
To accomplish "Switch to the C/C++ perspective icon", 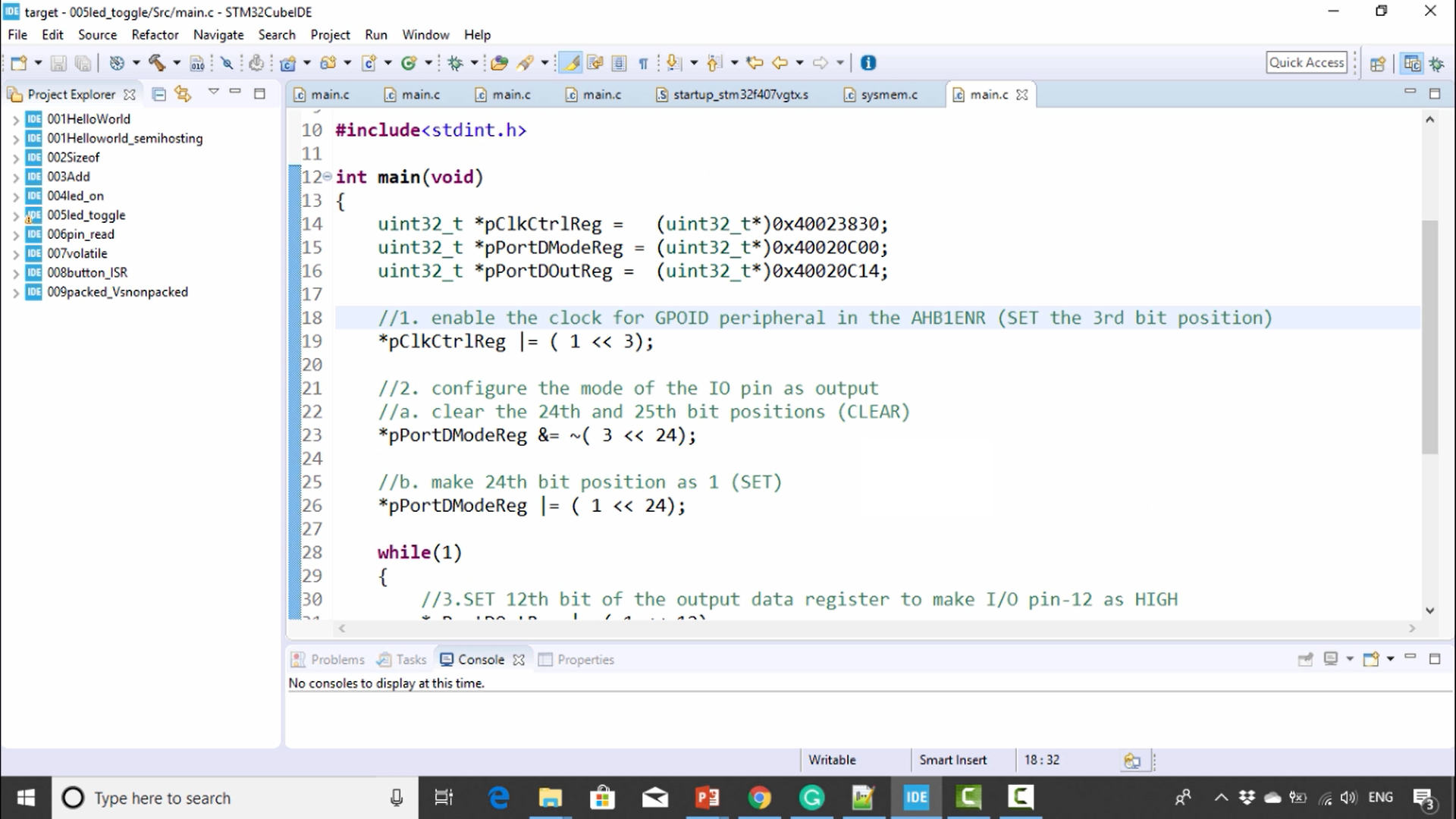I will pyautogui.click(x=1412, y=64).
